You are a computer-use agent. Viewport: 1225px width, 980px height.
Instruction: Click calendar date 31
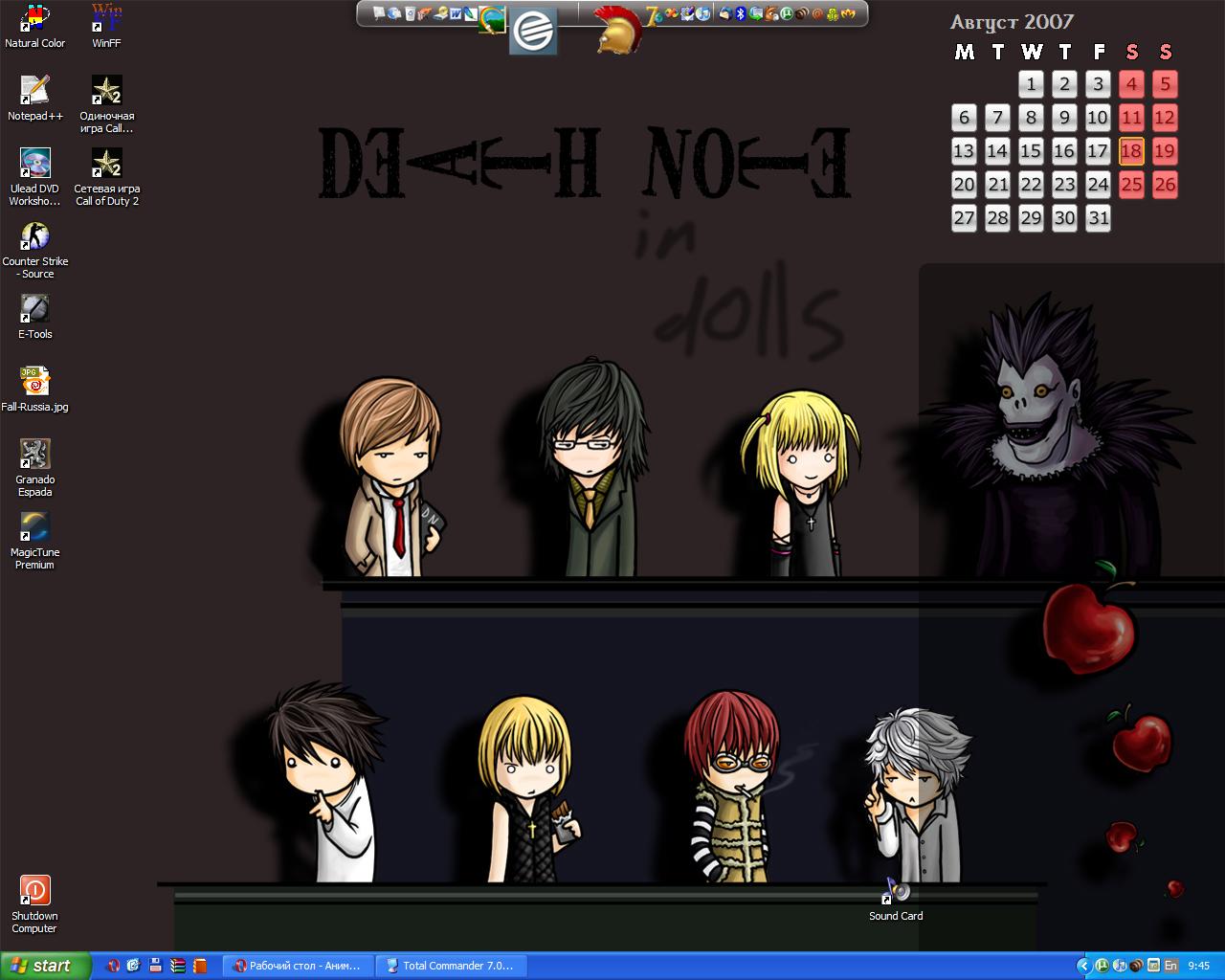(x=1098, y=217)
